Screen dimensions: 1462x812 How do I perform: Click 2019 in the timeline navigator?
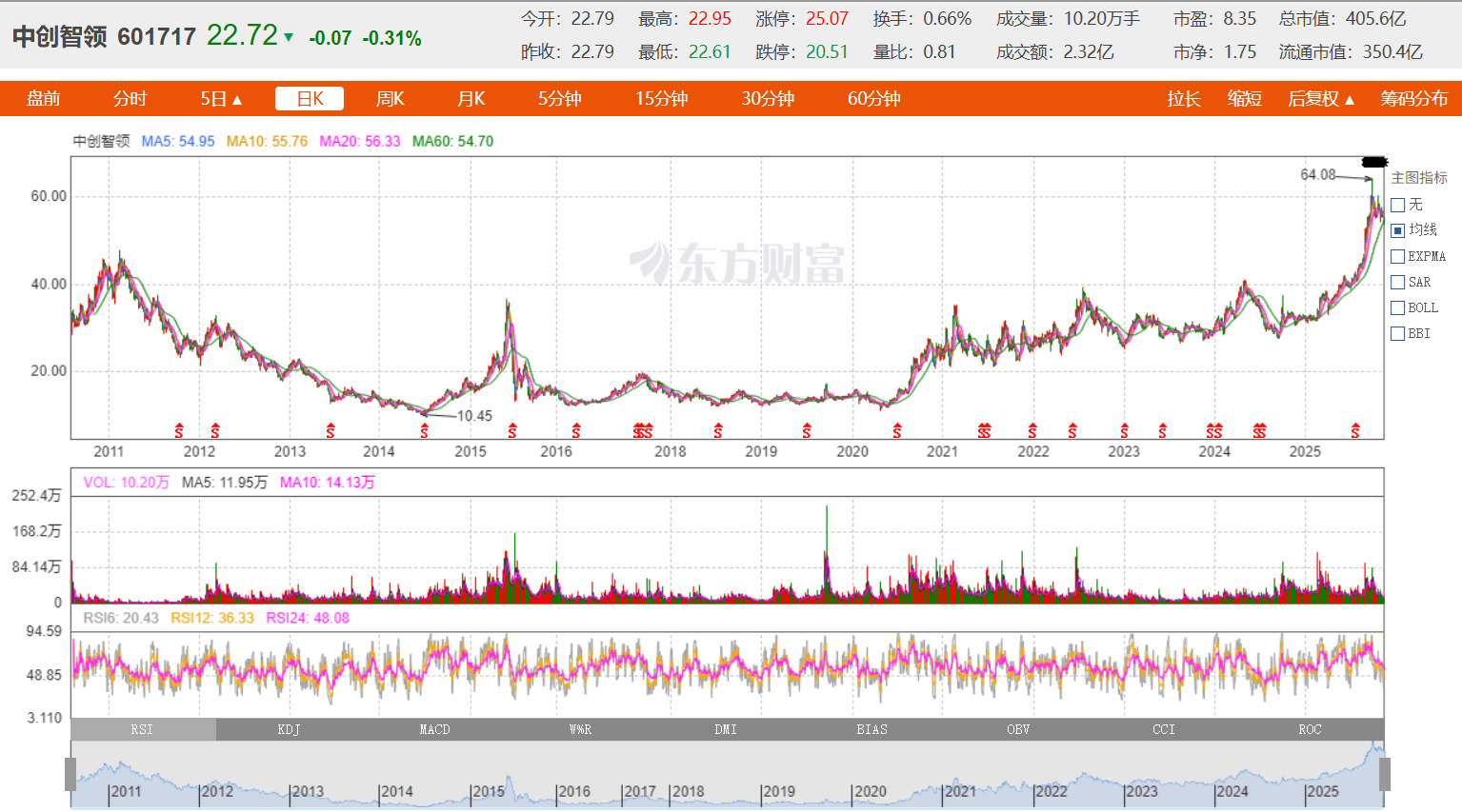(x=779, y=791)
